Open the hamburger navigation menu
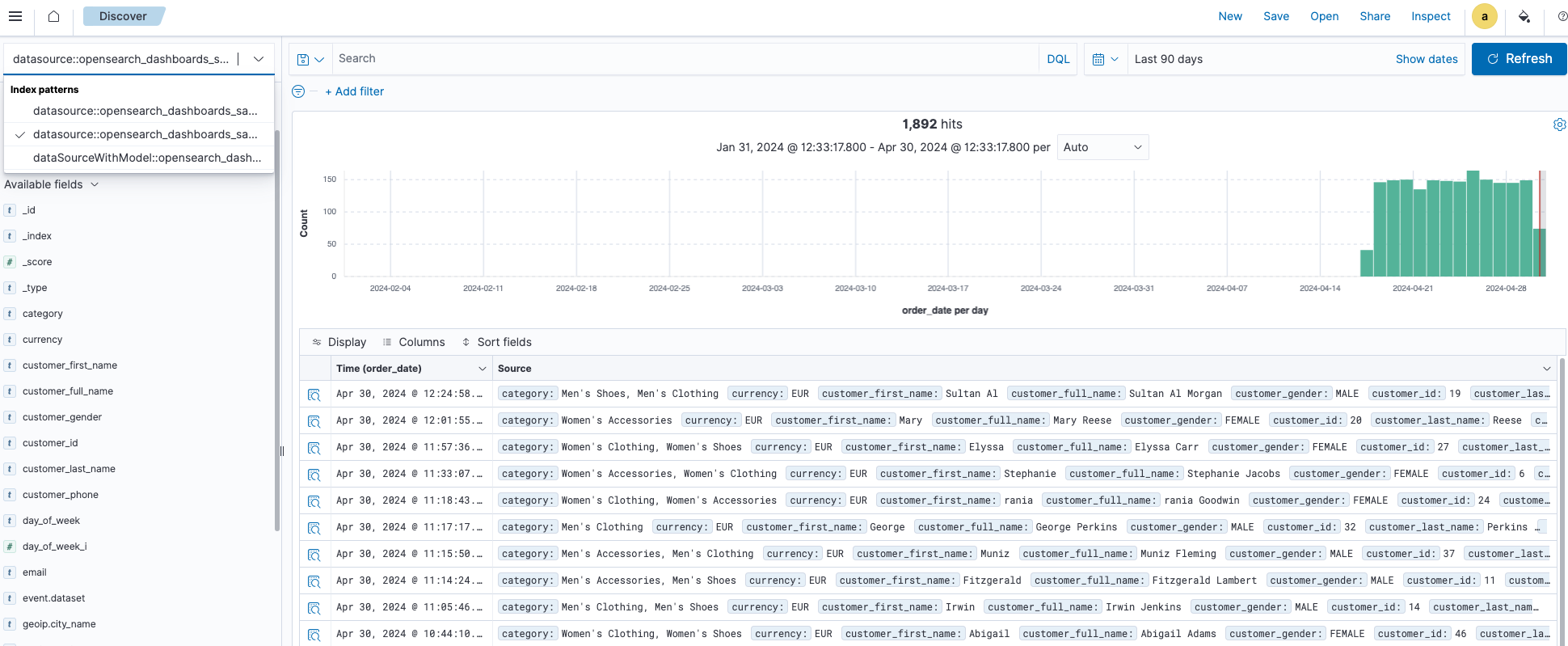 pos(15,16)
